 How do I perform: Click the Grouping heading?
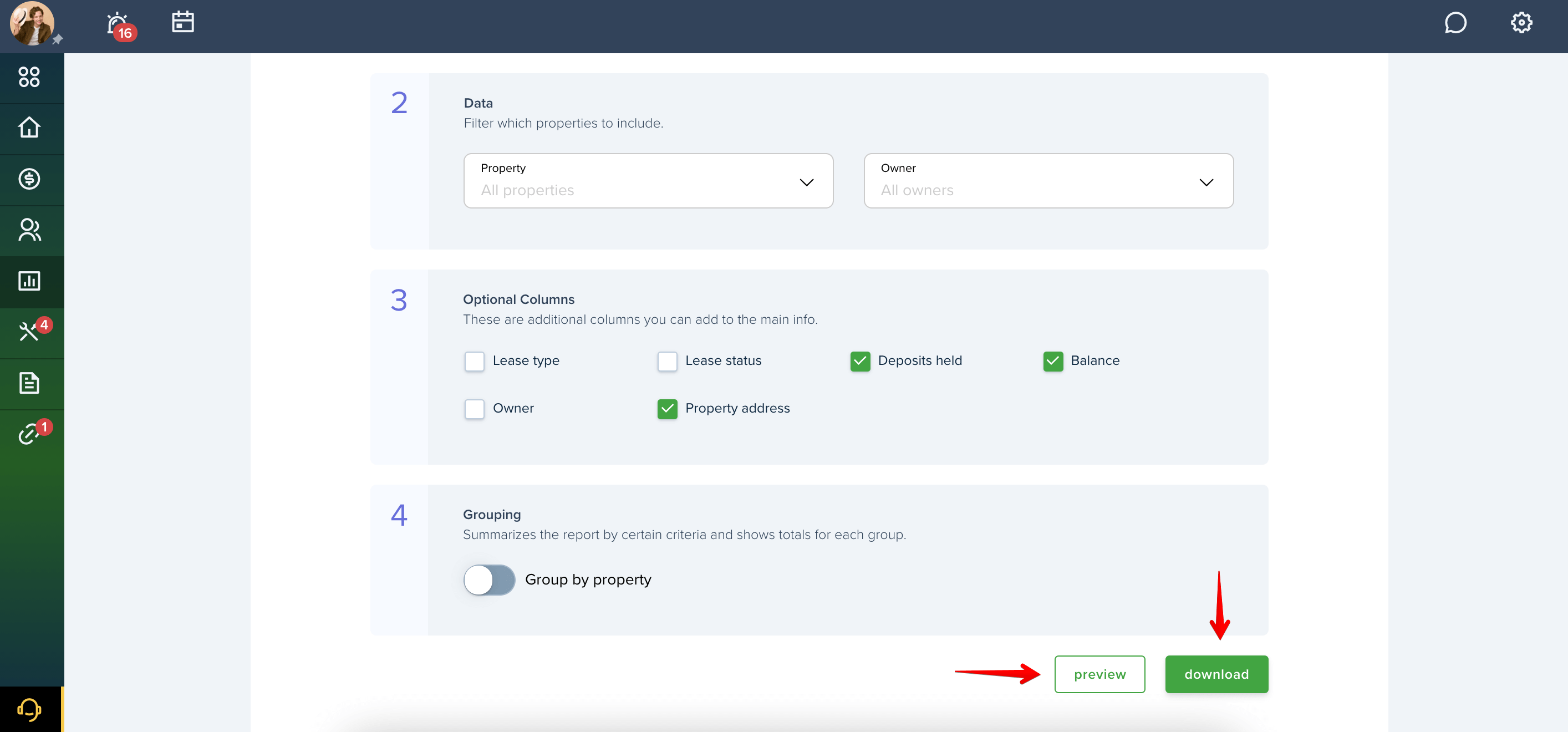tap(492, 515)
